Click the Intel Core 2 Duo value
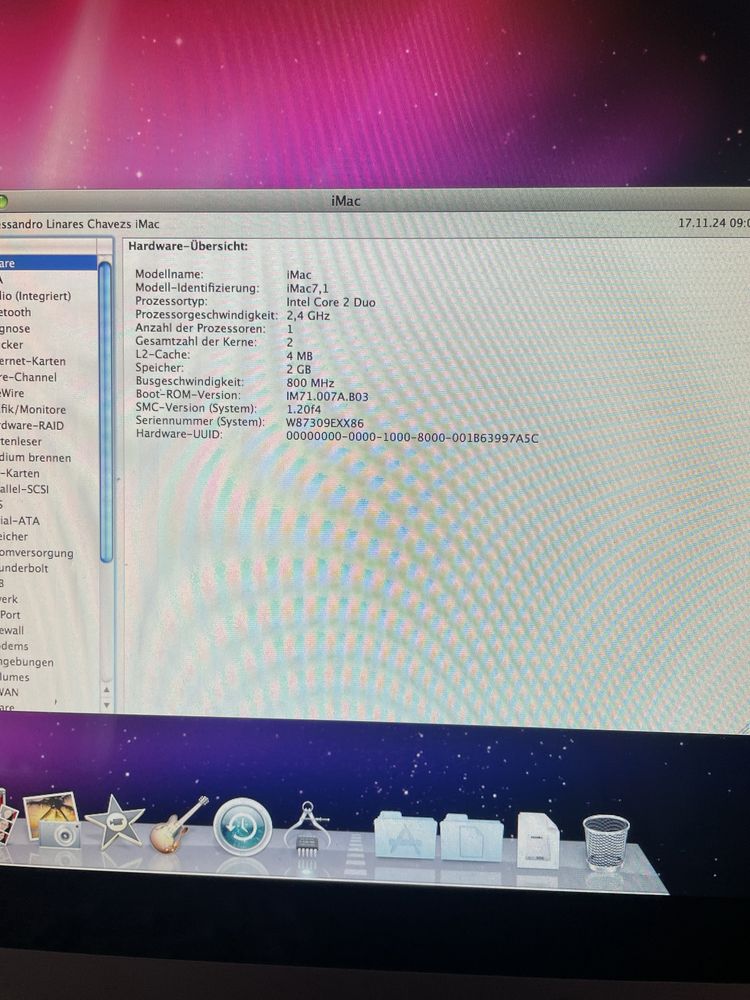750x1000 pixels. click(x=331, y=302)
